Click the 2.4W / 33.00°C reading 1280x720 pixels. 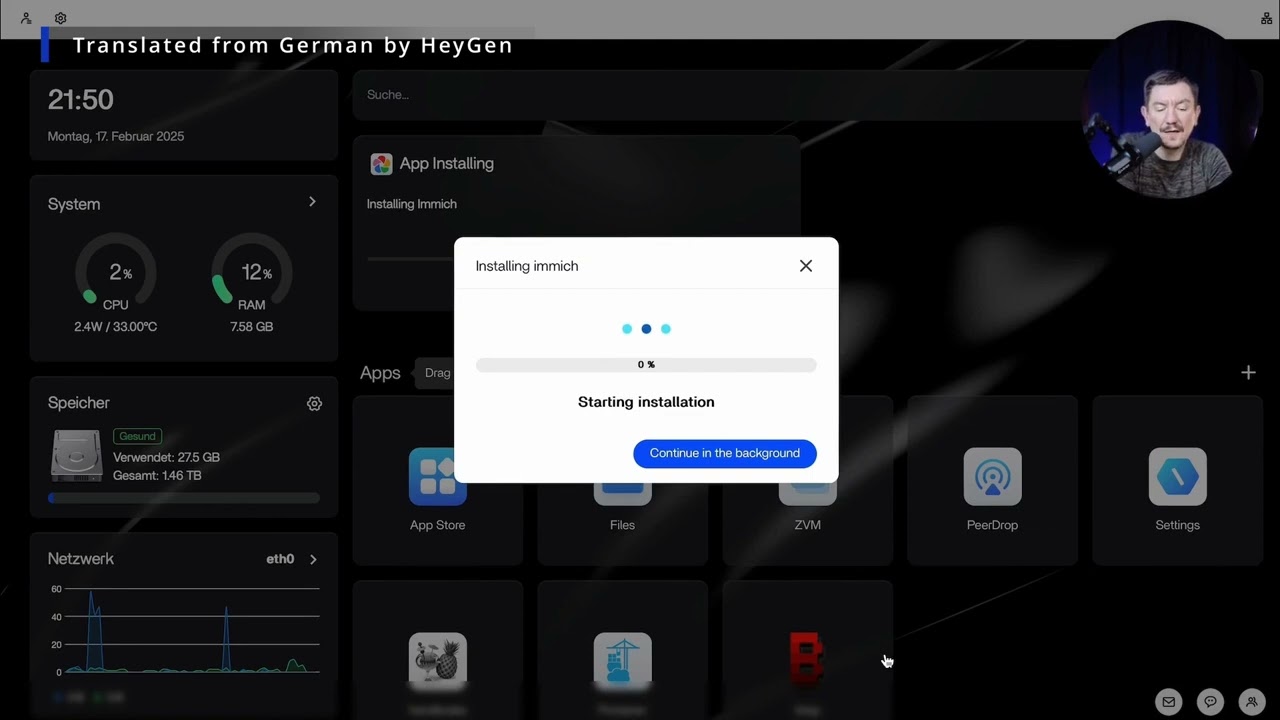[116, 327]
